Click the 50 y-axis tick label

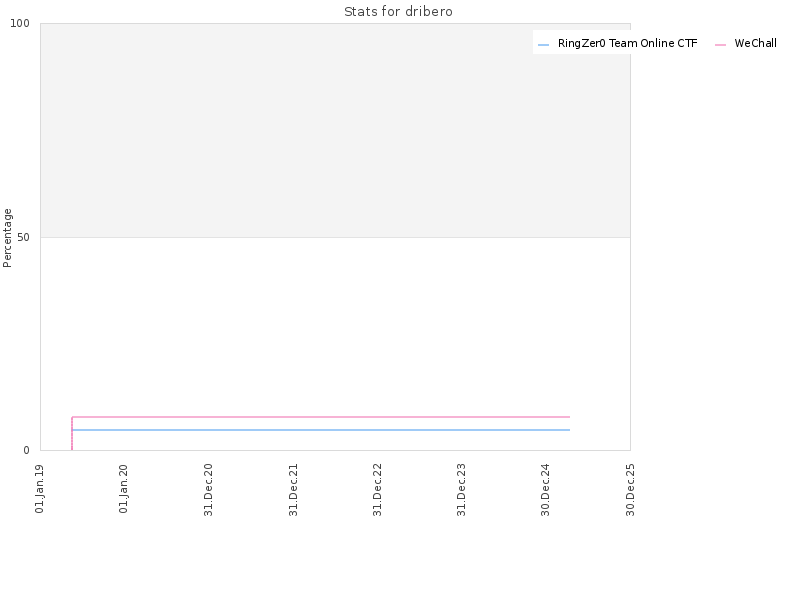tap(23, 237)
